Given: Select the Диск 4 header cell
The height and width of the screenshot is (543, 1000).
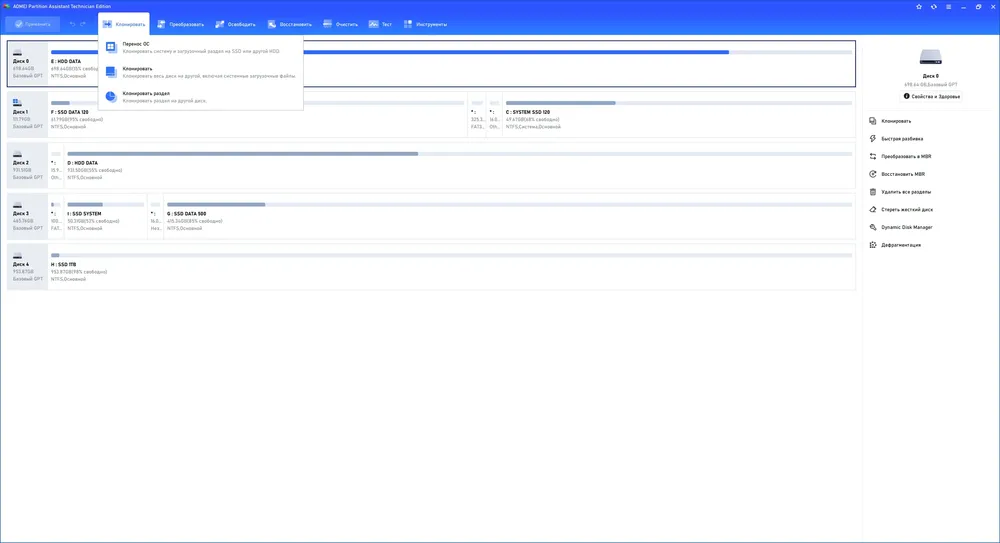Looking at the screenshot, I should coord(27,267).
